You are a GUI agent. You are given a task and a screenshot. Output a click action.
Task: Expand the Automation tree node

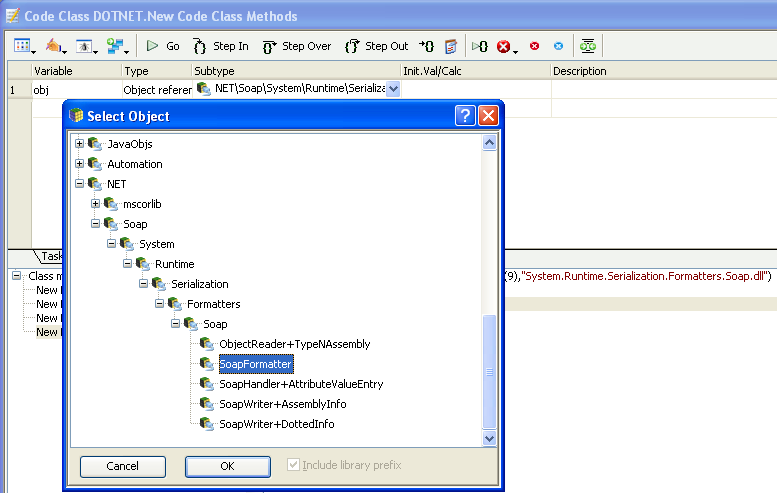[80, 164]
